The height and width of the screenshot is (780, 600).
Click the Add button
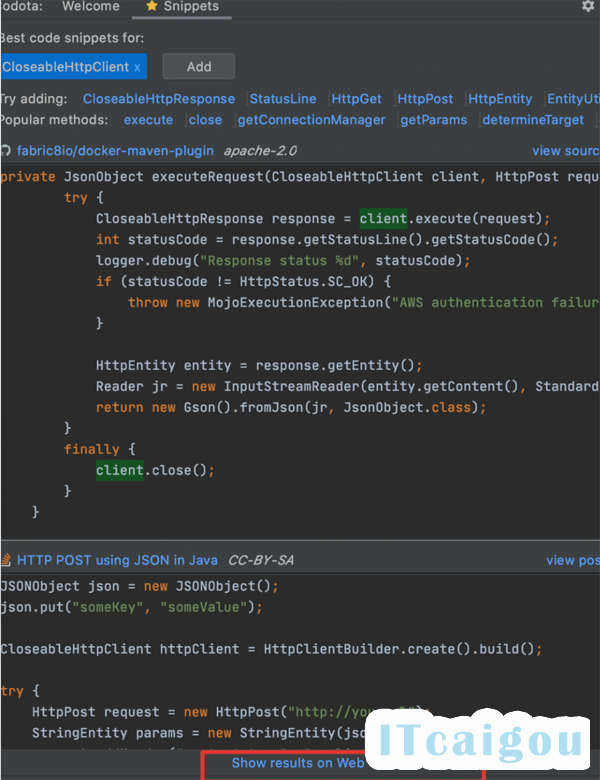pos(199,67)
